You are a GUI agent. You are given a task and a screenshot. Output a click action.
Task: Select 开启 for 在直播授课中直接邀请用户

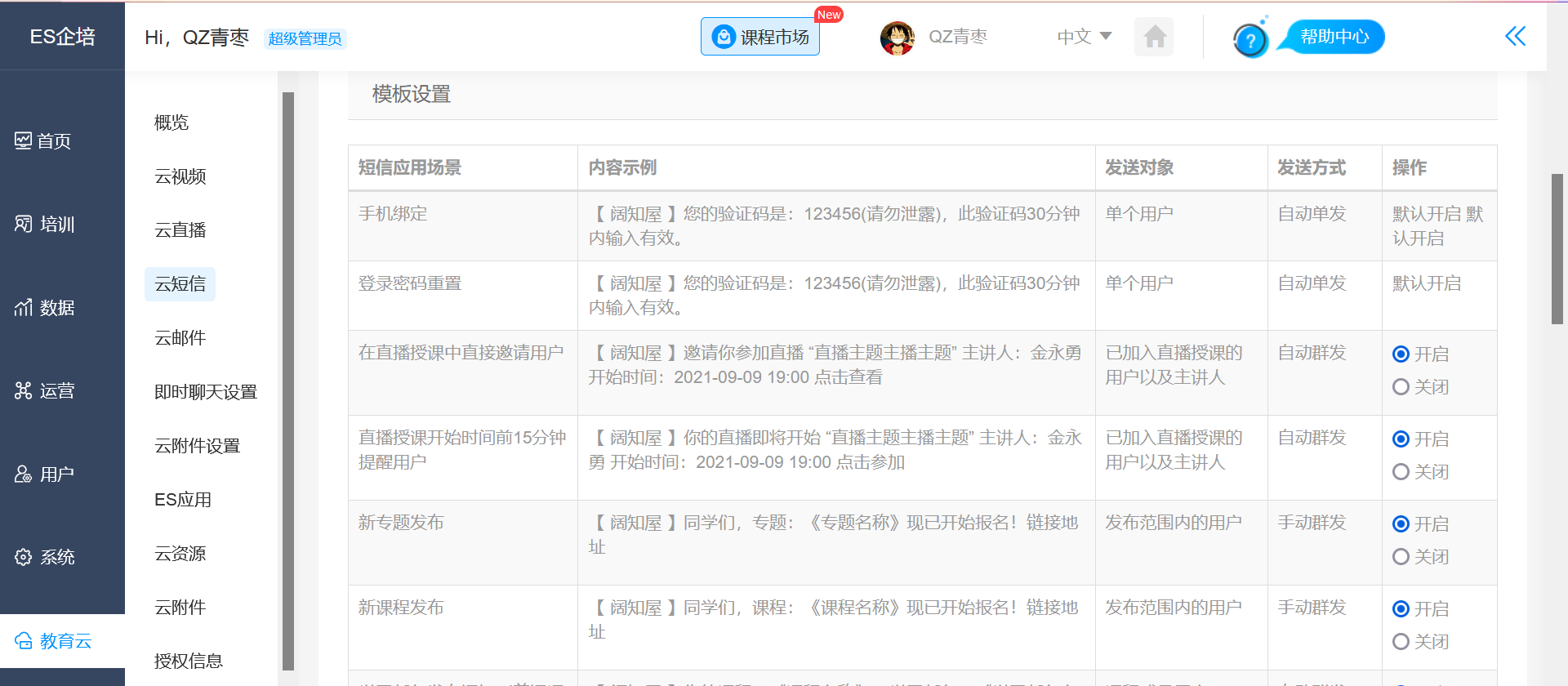coord(1401,354)
